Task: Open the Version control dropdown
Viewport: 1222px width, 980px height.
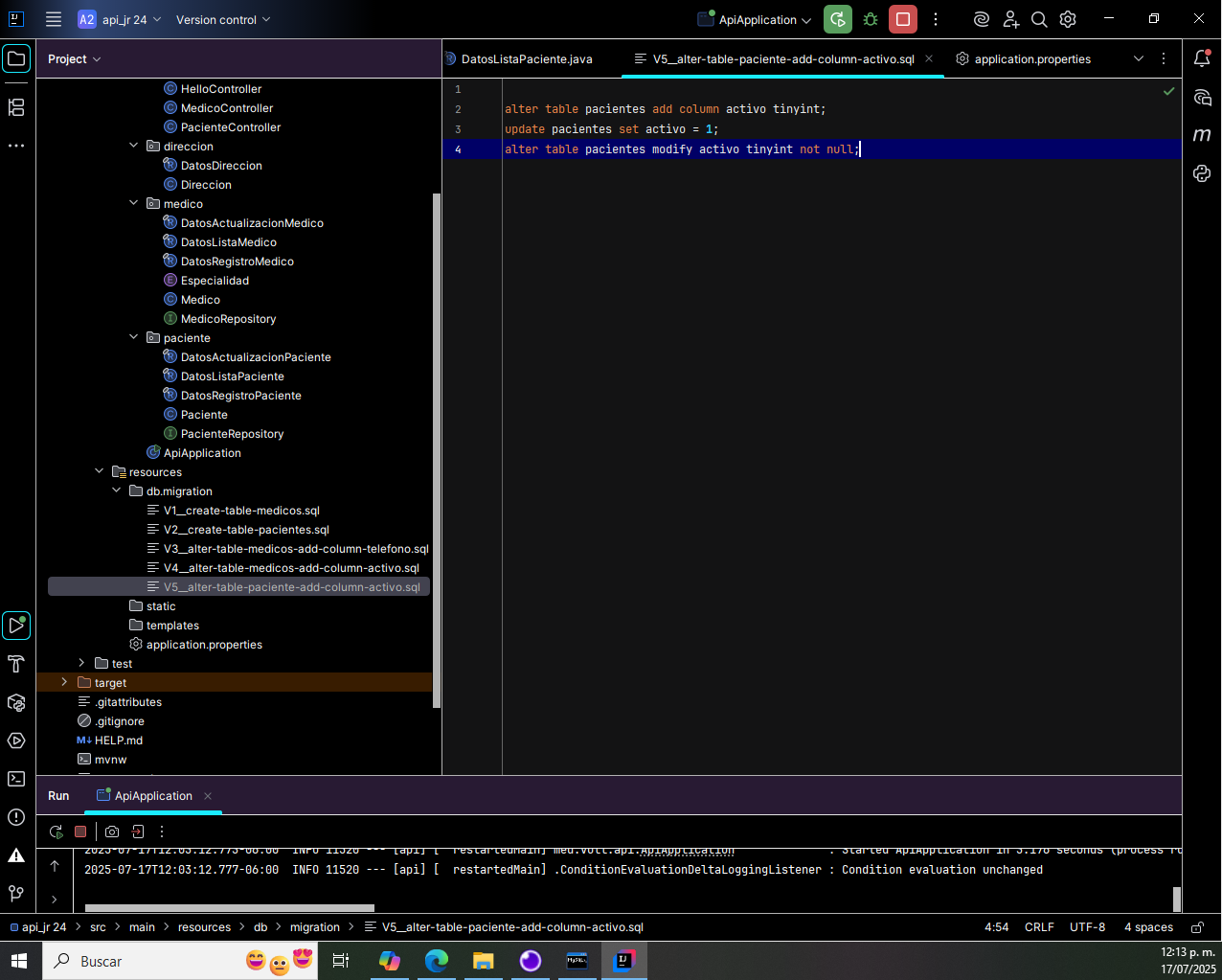Action: coord(223,19)
